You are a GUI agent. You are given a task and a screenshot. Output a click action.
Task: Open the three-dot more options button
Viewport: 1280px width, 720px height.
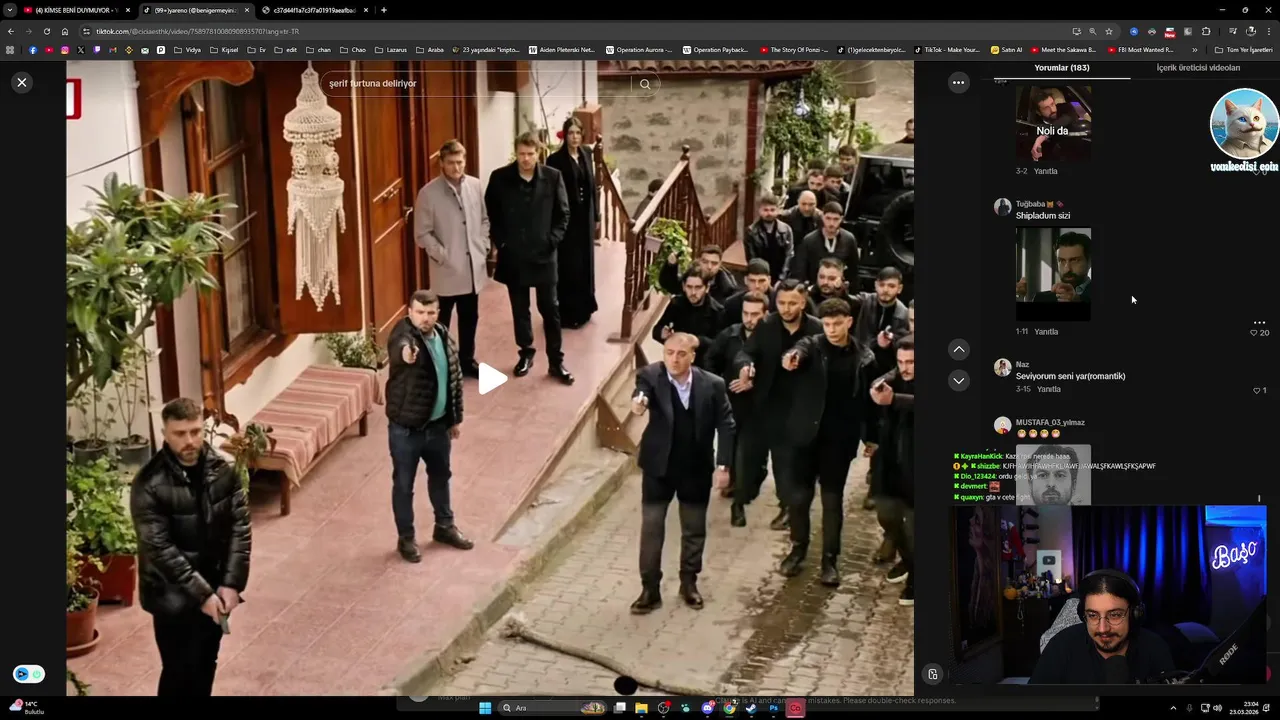tap(959, 82)
